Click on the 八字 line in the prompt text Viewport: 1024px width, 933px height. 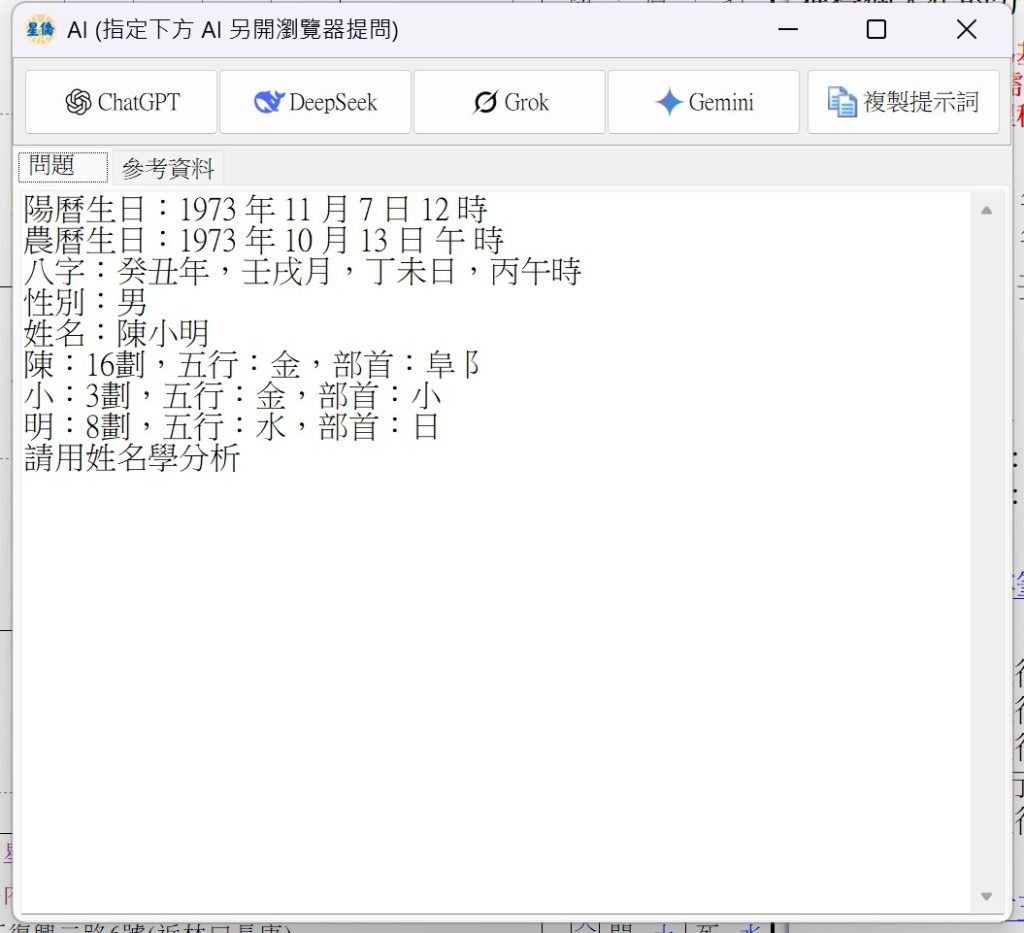coord(300,271)
